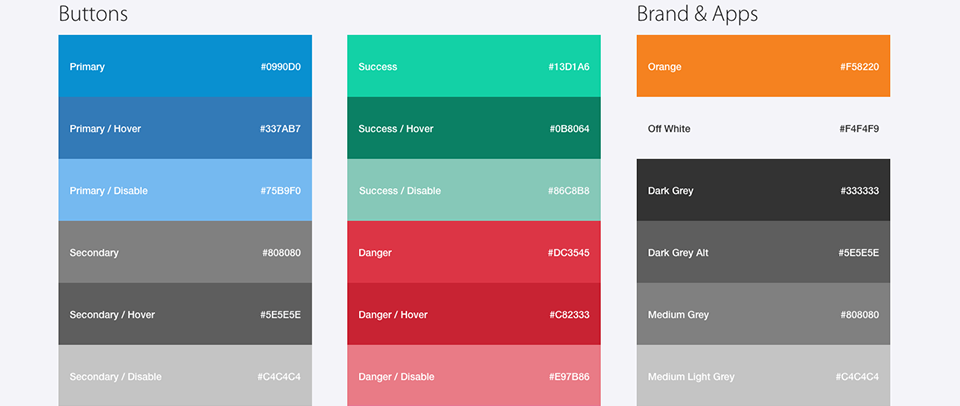This screenshot has width=960, height=406.
Task: Click the #F4F4F9 hex code
Action: 859,129
